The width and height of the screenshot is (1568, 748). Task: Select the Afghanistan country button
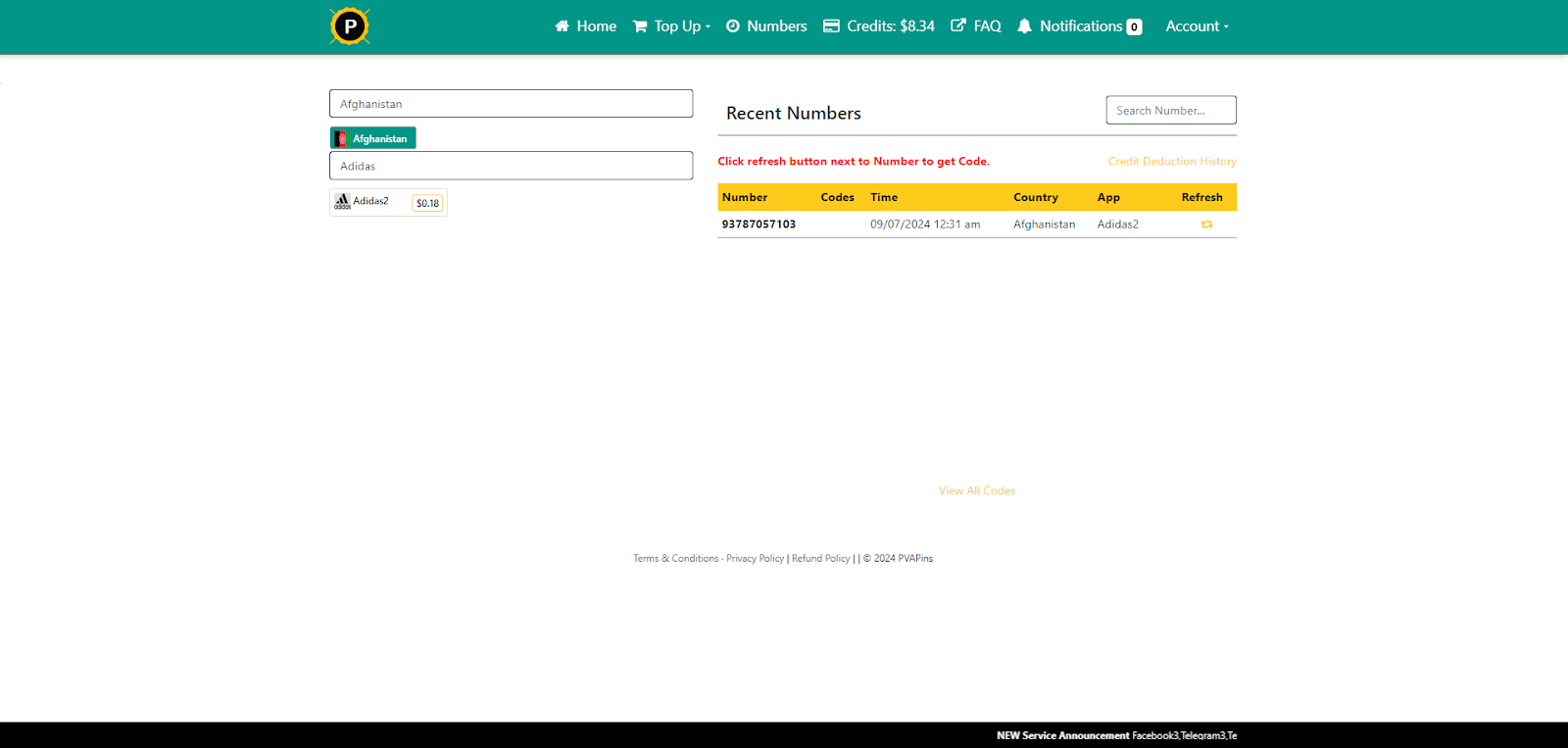pos(373,138)
